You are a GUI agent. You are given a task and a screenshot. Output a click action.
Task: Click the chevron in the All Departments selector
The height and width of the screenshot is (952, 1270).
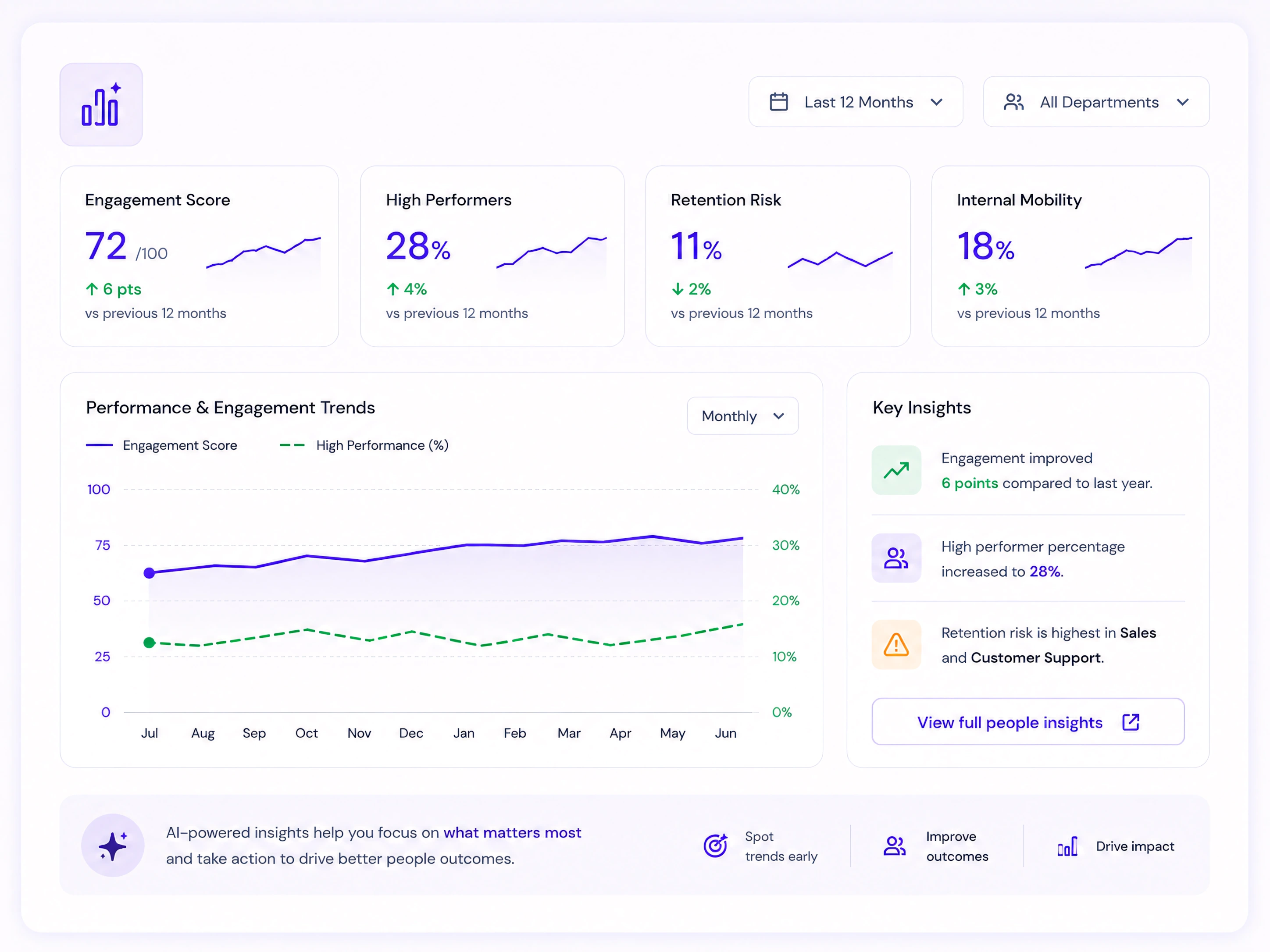[x=1182, y=102]
